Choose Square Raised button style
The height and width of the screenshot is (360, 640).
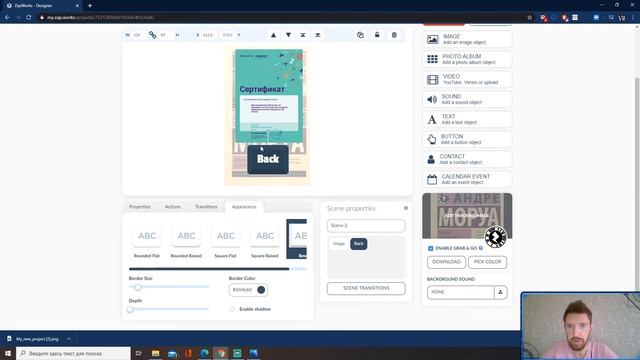click(265, 241)
